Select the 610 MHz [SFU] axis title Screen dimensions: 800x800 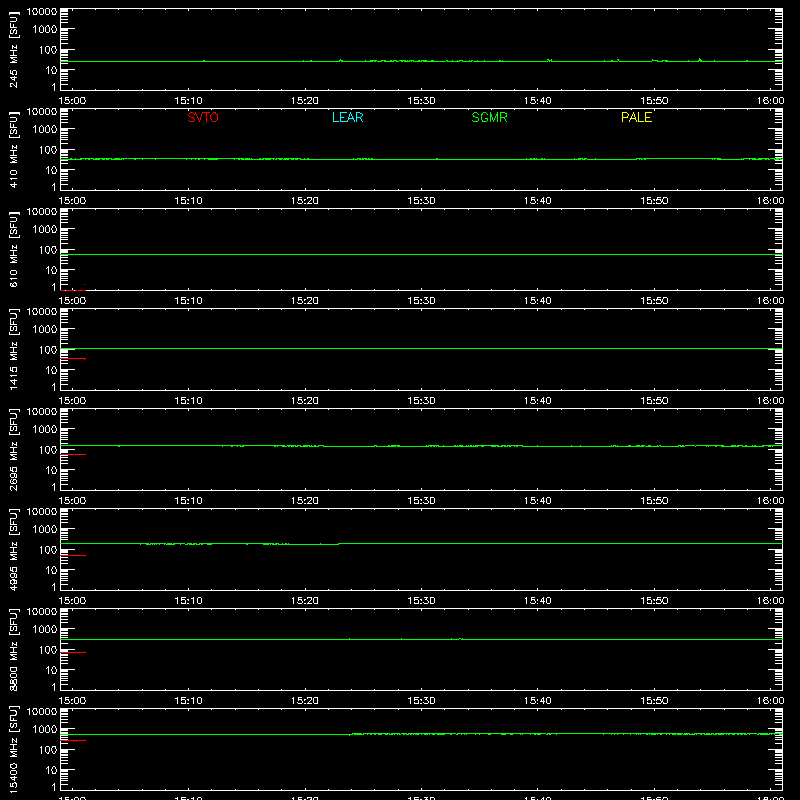click(x=13, y=249)
